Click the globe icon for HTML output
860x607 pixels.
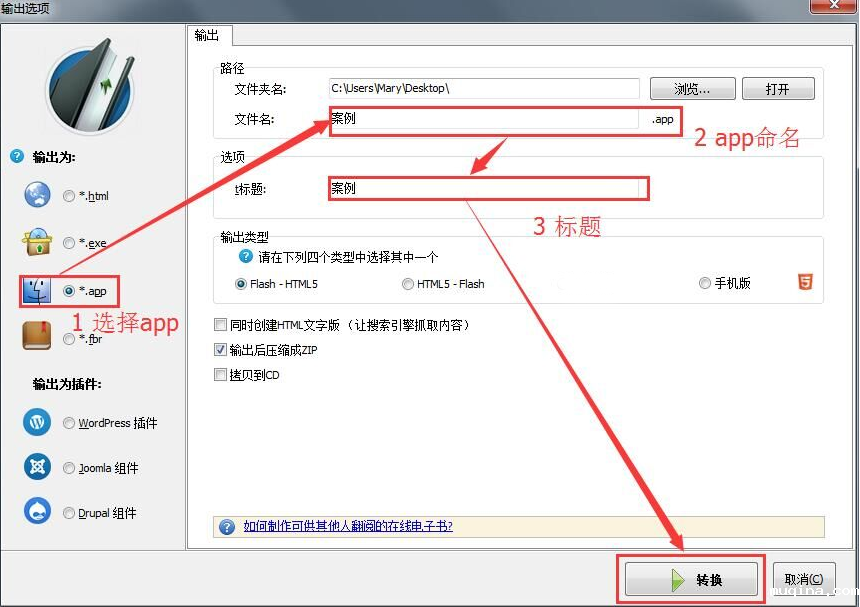pos(37,195)
